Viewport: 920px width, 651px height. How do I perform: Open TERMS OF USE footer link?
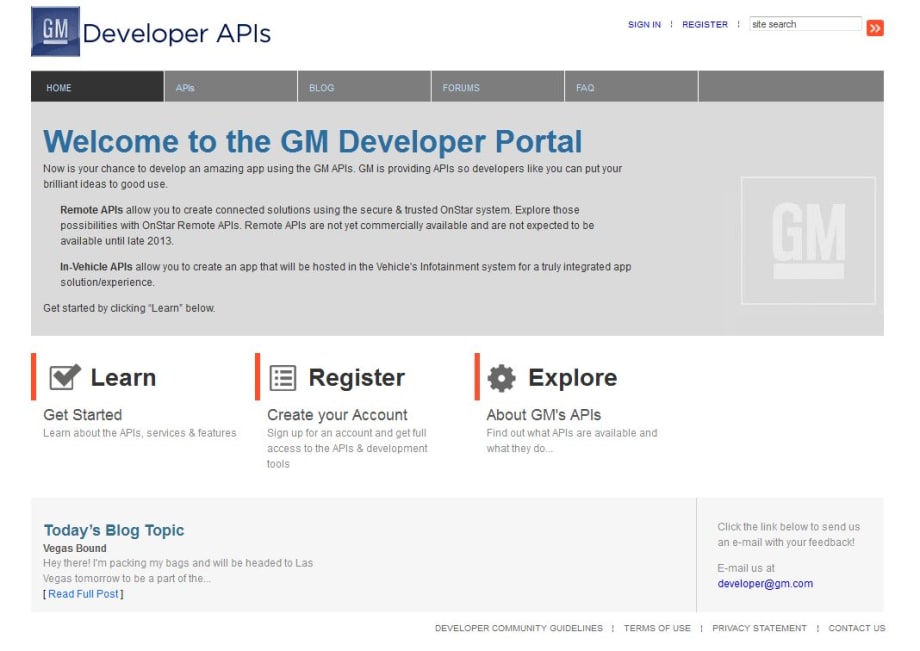pos(657,628)
